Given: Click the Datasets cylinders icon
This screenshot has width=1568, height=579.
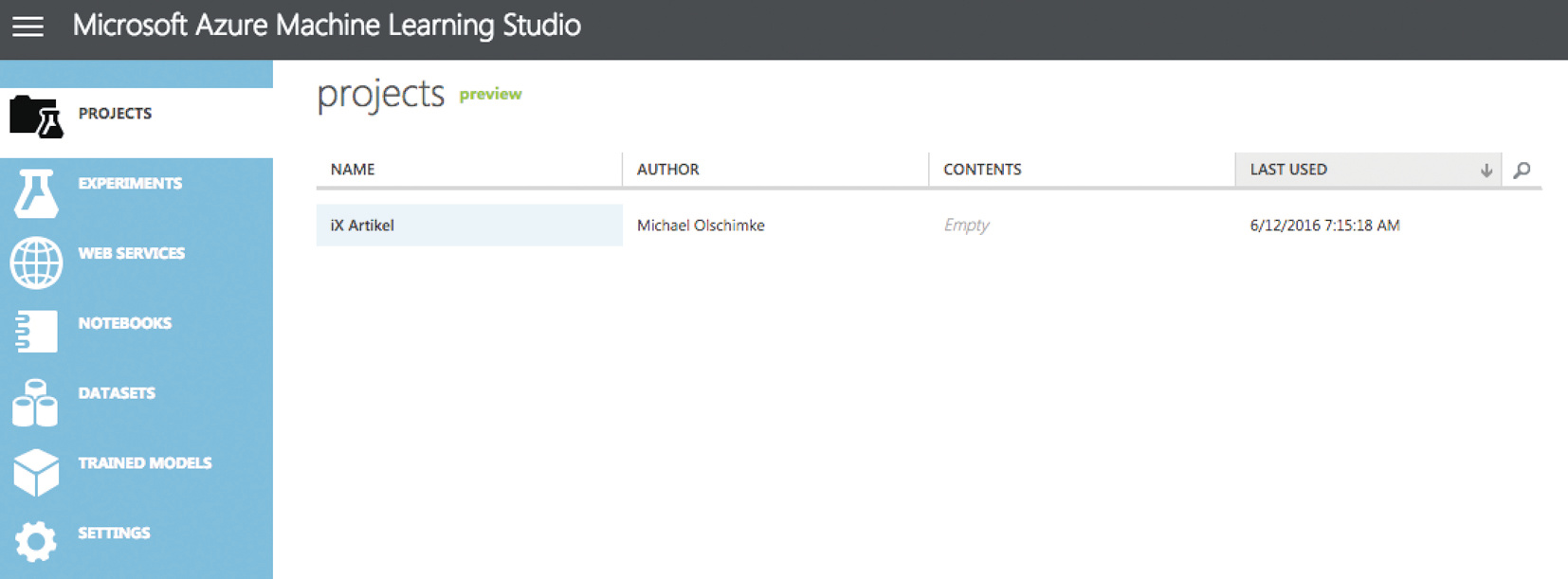Looking at the screenshot, I should (x=36, y=403).
